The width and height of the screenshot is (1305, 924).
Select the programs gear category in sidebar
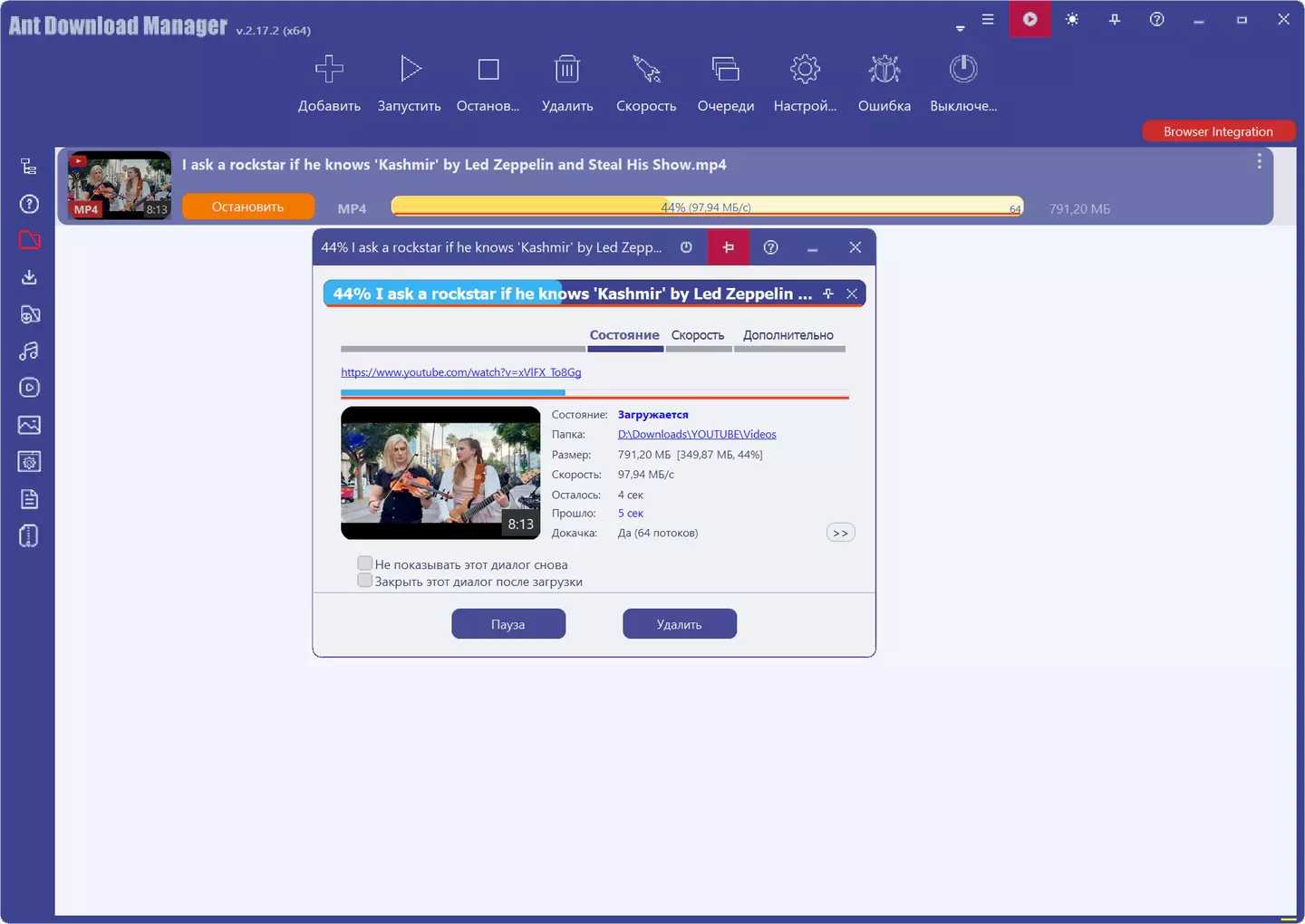click(x=29, y=462)
